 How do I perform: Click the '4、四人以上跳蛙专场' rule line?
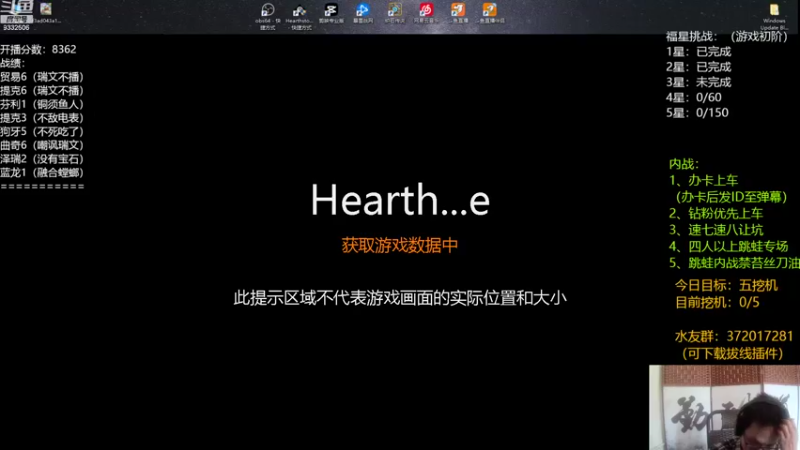[x=729, y=246]
